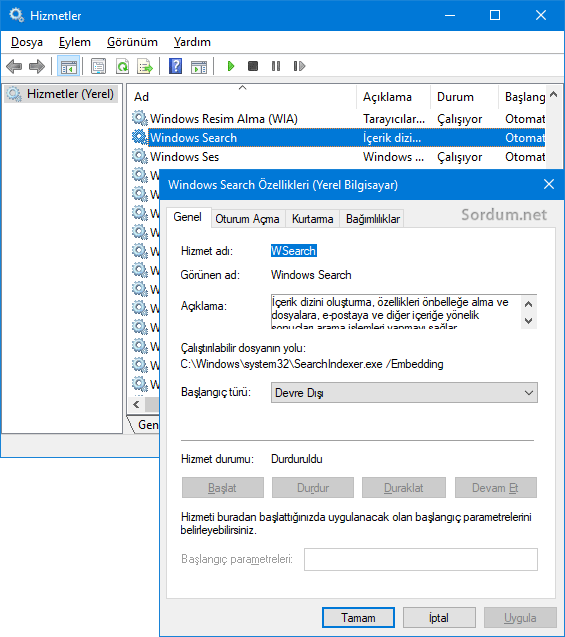Open the Help question-mark toolbar icon
565x637 pixels.
coord(175,66)
